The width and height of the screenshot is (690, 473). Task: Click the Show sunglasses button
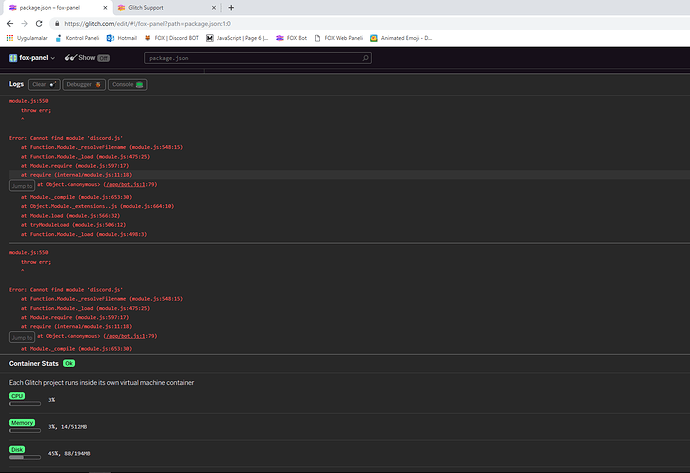pos(80,58)
